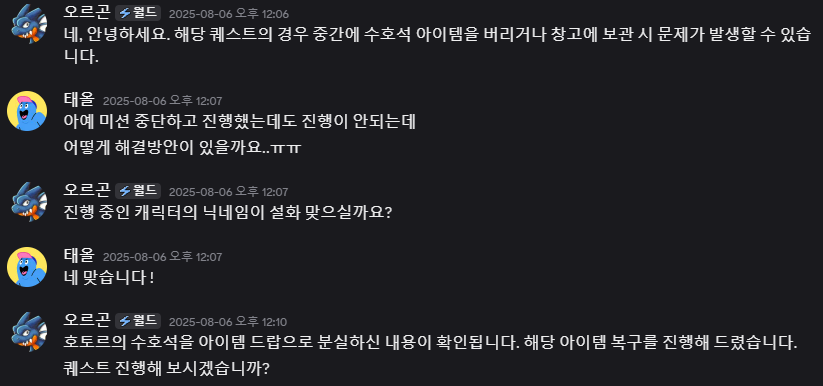Click timestamp 2025-08-06 오후 12:06
Image resolution: width=823 pixels, height=386 pixels.
coord(228,14)
